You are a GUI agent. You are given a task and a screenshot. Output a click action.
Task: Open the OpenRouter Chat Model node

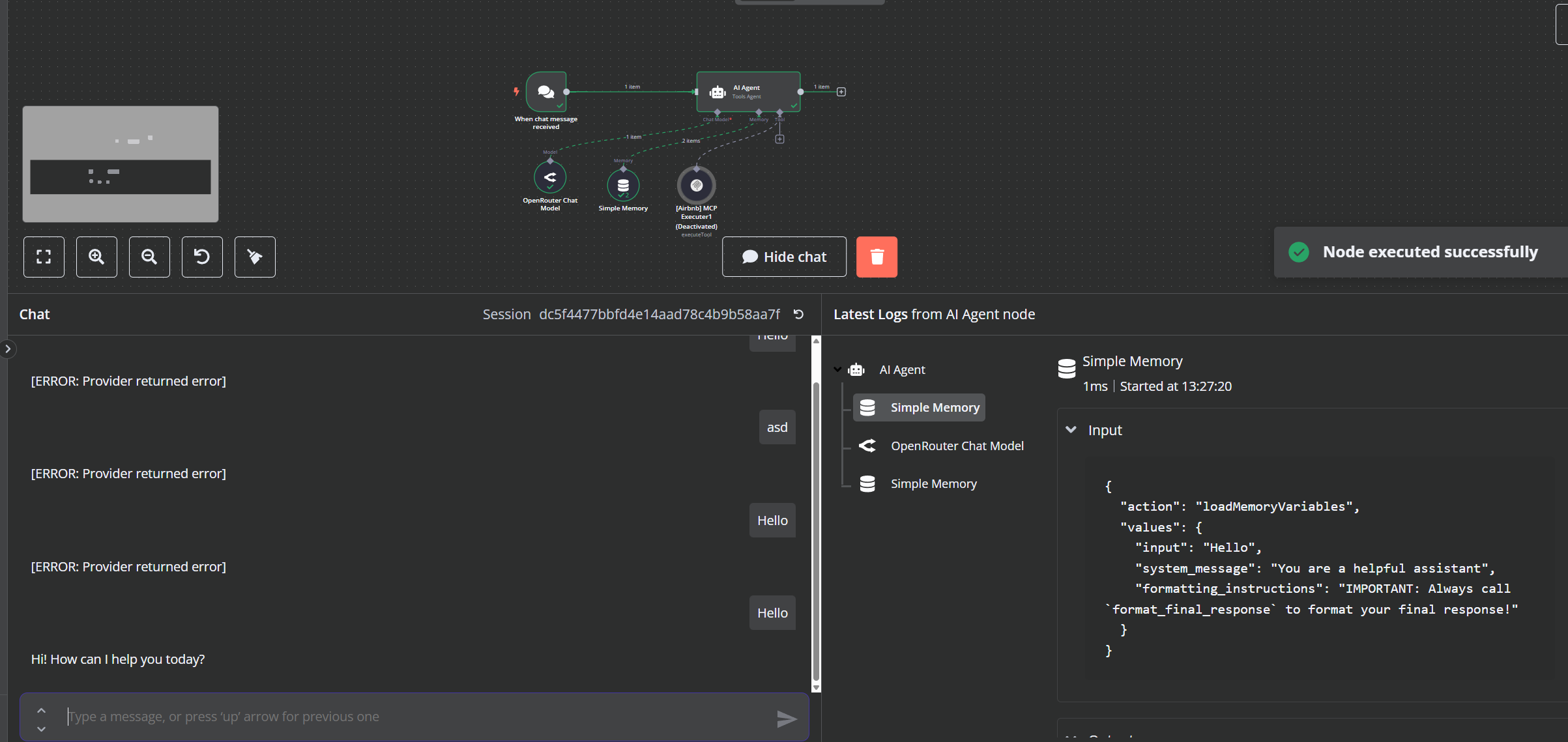[550, 177]
